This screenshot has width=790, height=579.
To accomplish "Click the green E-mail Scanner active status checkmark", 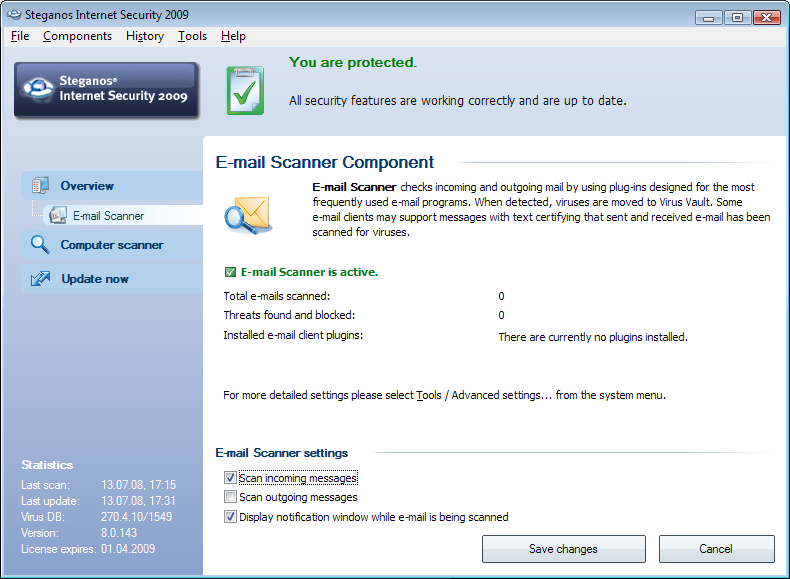I will pos(230,272).
